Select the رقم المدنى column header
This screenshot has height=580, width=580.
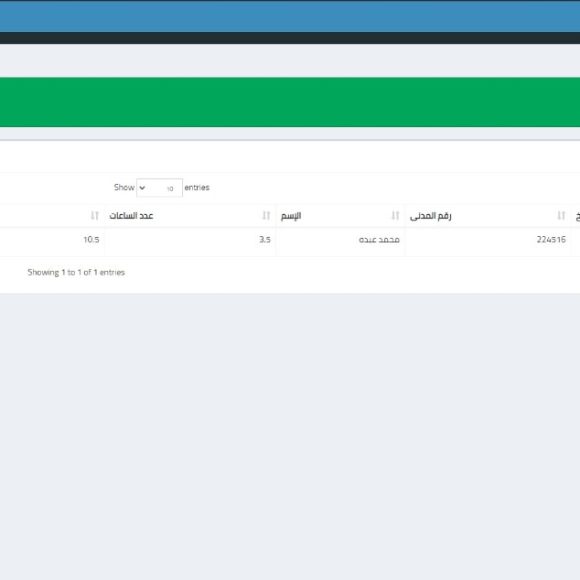[x=431, y=216]
